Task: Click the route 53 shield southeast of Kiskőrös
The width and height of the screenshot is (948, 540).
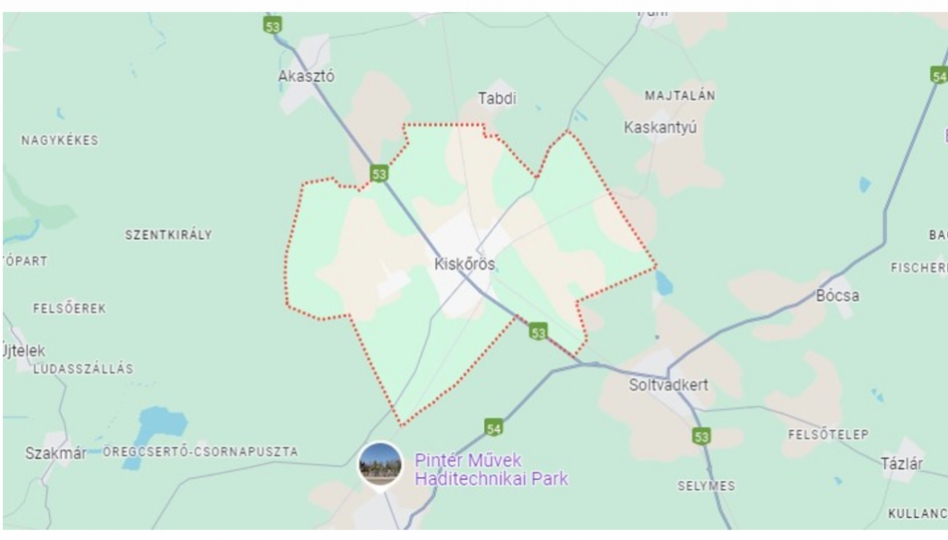Action: [x=538, y=331]
